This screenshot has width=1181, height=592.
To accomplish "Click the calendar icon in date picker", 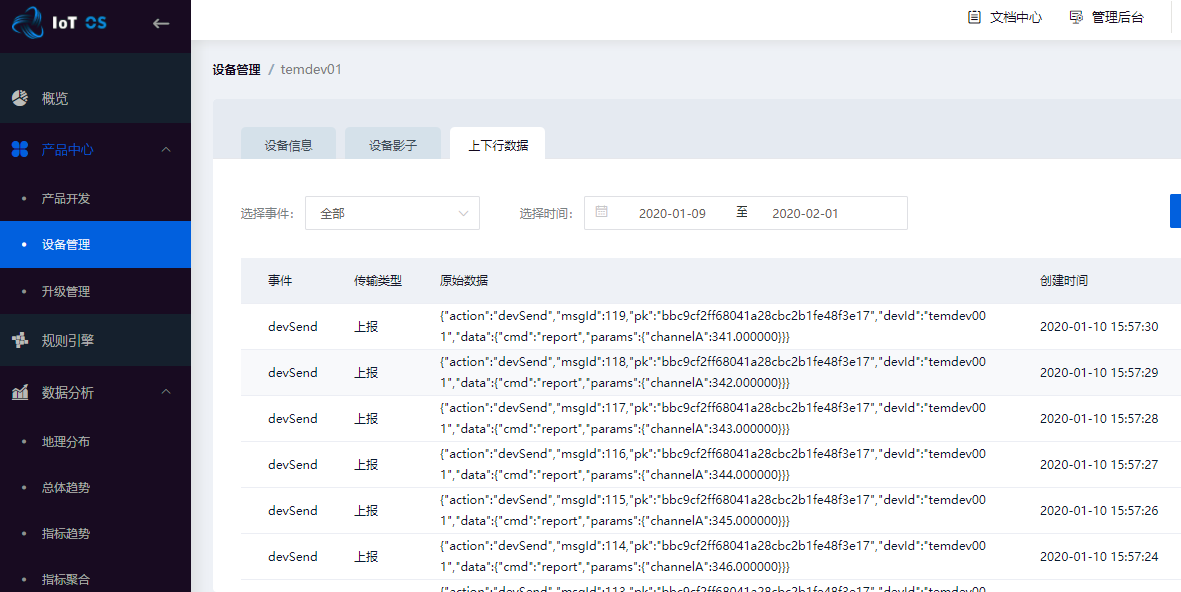I will (601, 212).
